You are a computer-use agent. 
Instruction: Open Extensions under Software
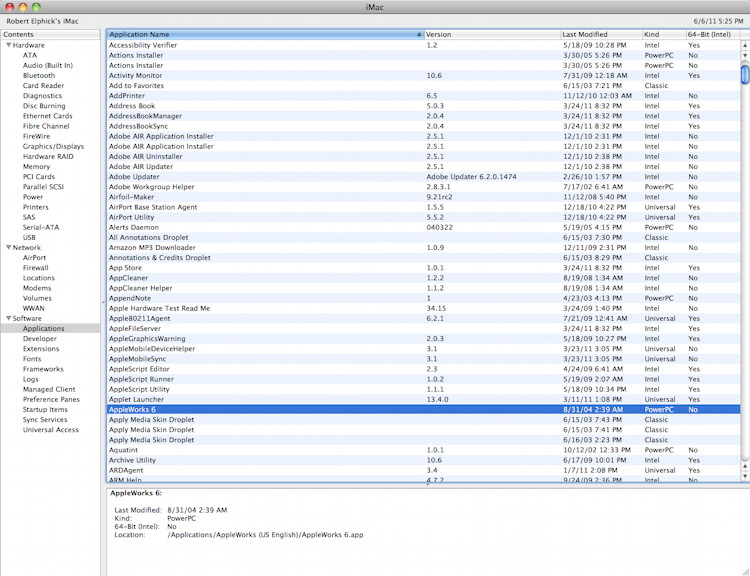click(x=41, y=349)
